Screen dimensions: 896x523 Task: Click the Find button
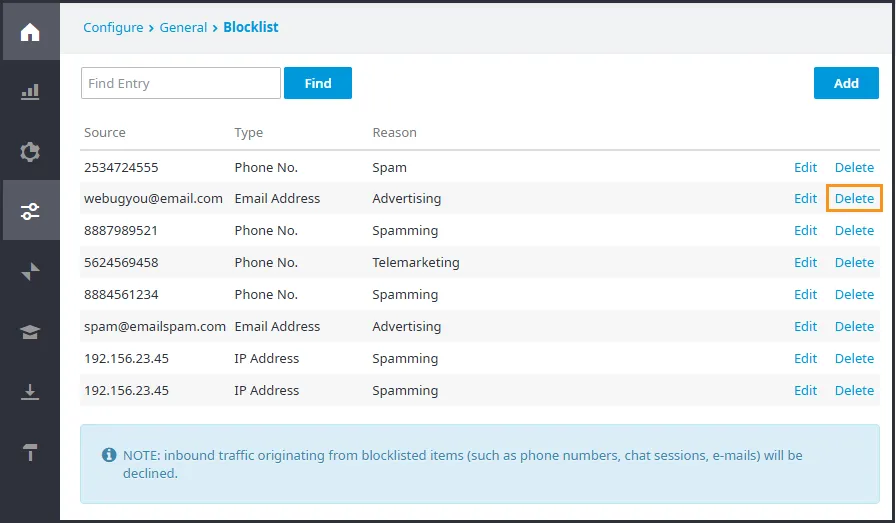click(318, 83)
